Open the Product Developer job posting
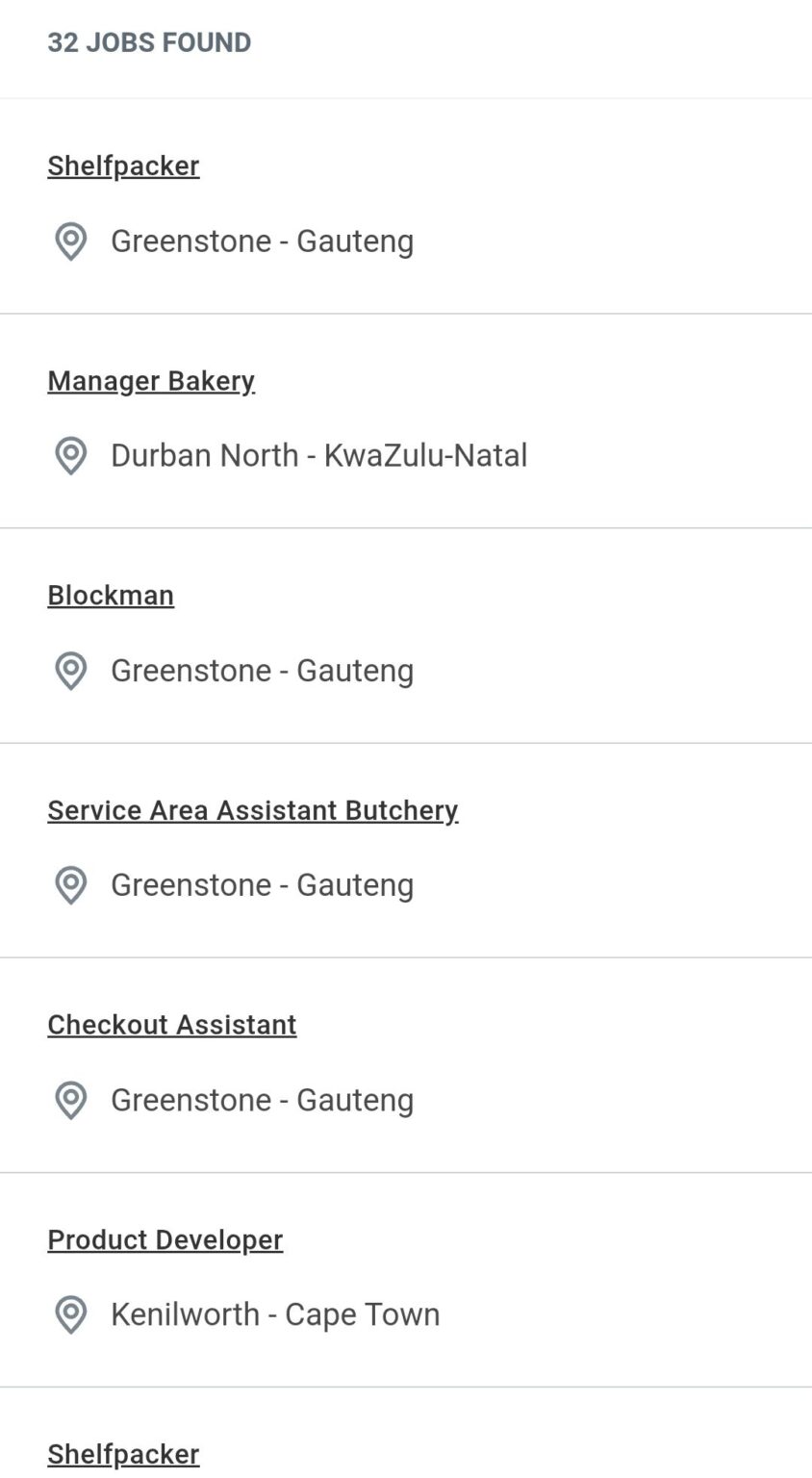Viewport: 812px width, 1478px height. click(x=165, y=1239)
